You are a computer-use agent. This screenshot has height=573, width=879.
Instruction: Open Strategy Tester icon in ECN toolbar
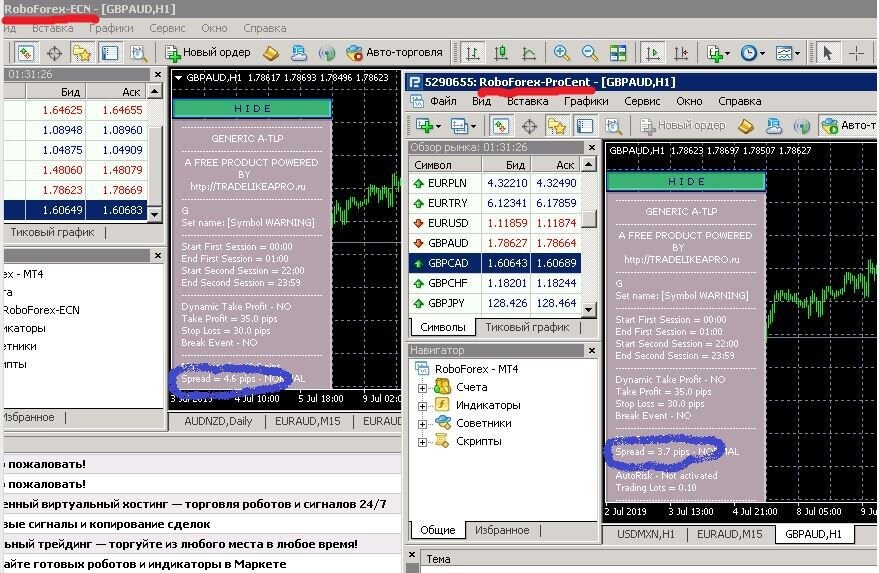tap(138, 53)
